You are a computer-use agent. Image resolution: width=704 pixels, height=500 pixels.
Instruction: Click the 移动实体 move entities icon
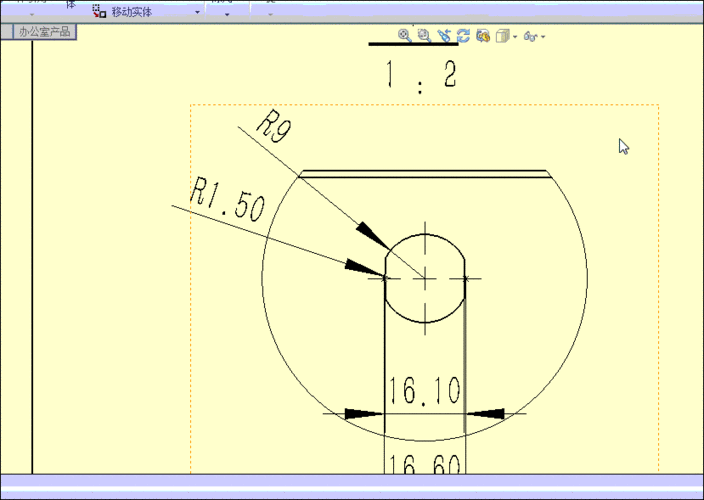point(99,11)
